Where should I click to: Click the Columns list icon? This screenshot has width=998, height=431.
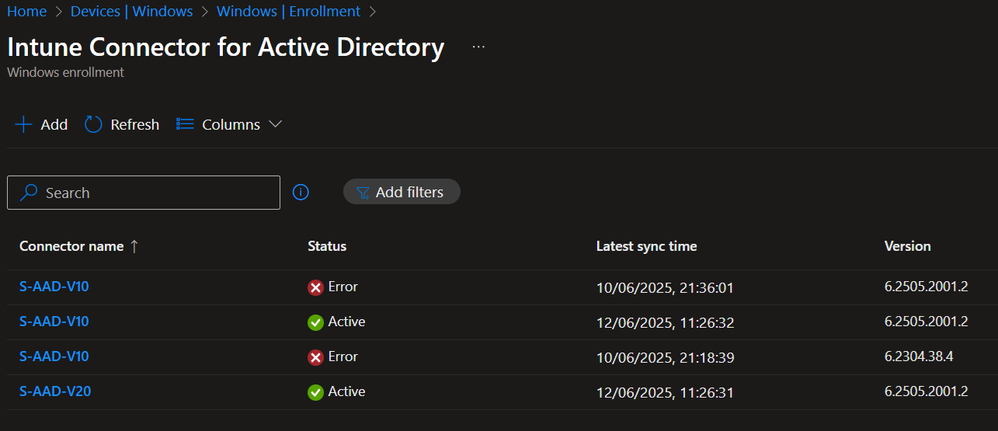(185, 124)
